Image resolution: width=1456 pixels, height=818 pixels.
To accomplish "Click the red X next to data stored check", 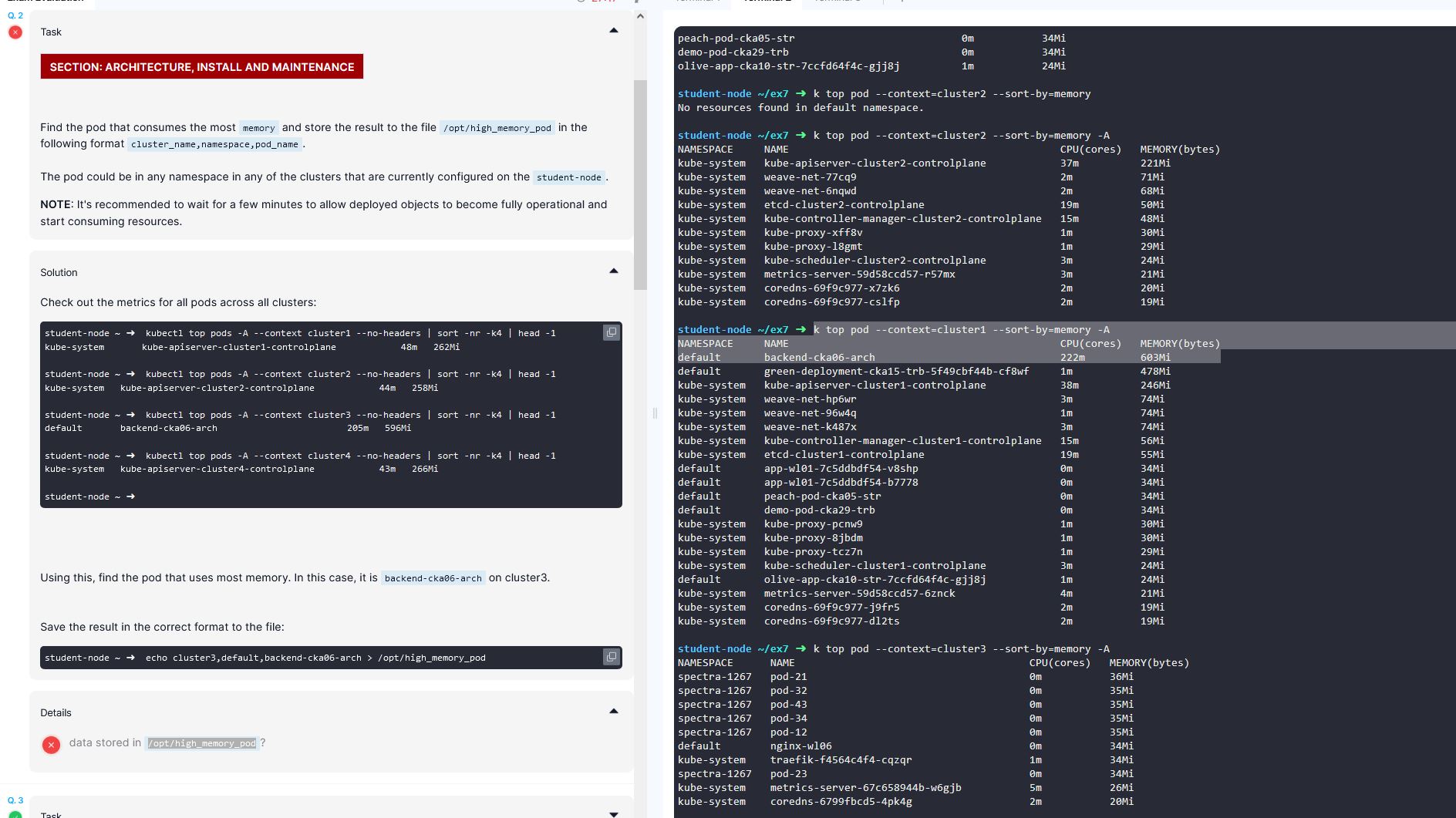I will coord(51,745).
